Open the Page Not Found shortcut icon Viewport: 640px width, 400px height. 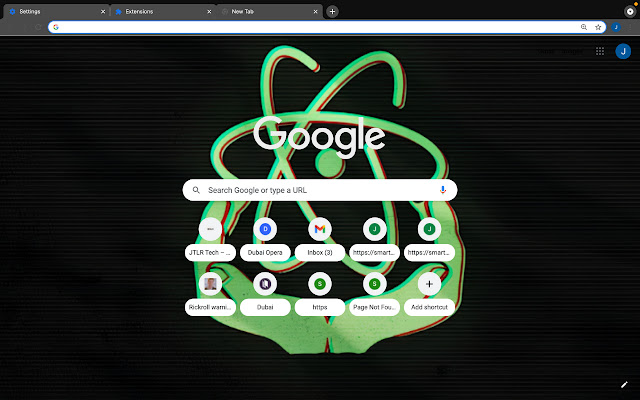click(374, 284)
